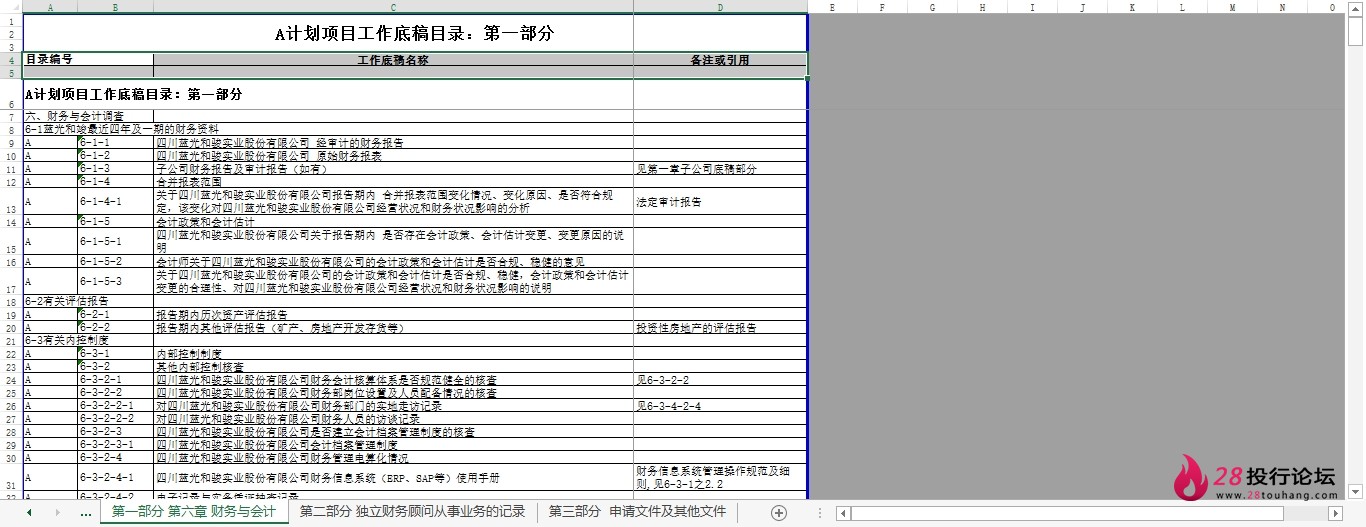Image resolution: width=1366 pixels, height=527 pixels.
Task: Select column J header
Action: (x=1084, y=7)
